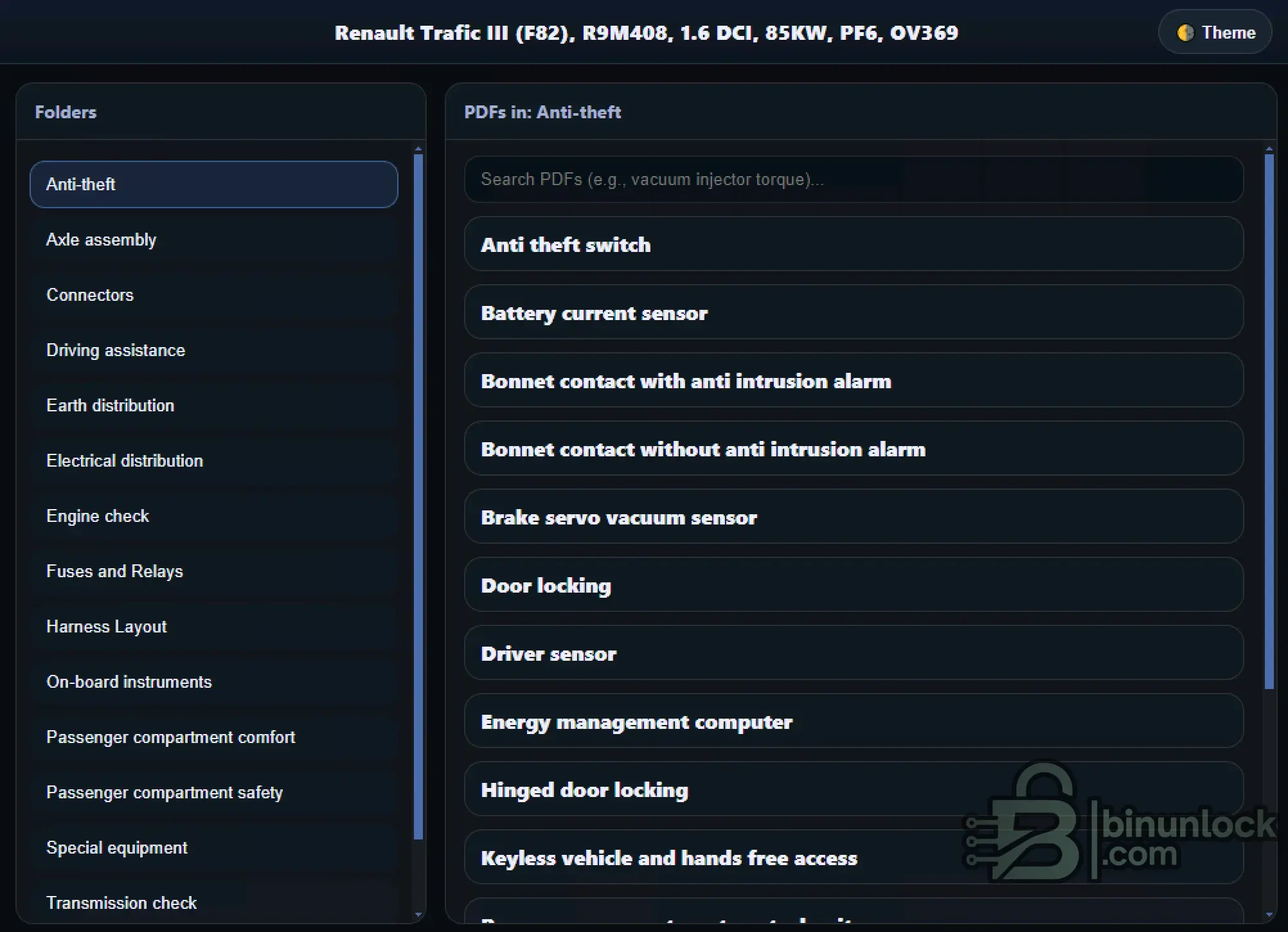This screenshot has width=1288, height=932.
Task: Click the Search PDFs input field
Action: (853, 179)
